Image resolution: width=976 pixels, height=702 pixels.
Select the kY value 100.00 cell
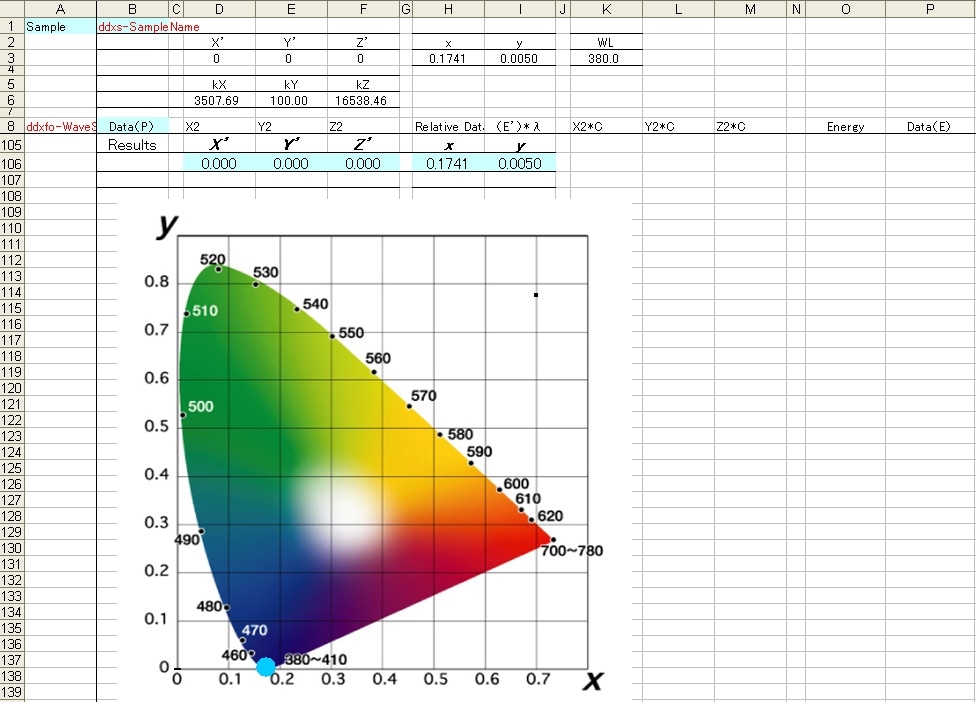(x=290, y=100)
